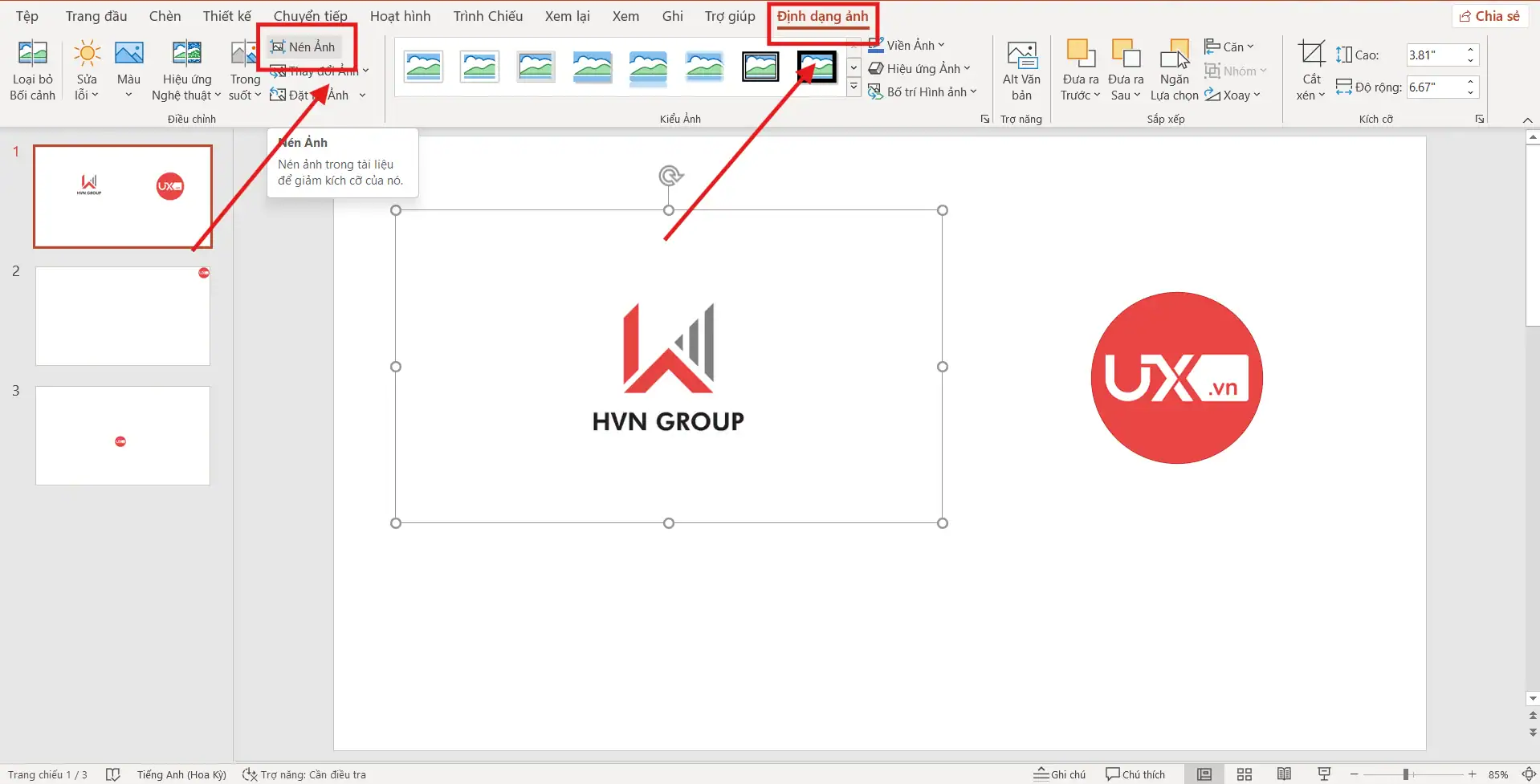Screen dimensions: 1540x784
Task: Start slideshow from status bar icon
Action: pos(1325,774)
